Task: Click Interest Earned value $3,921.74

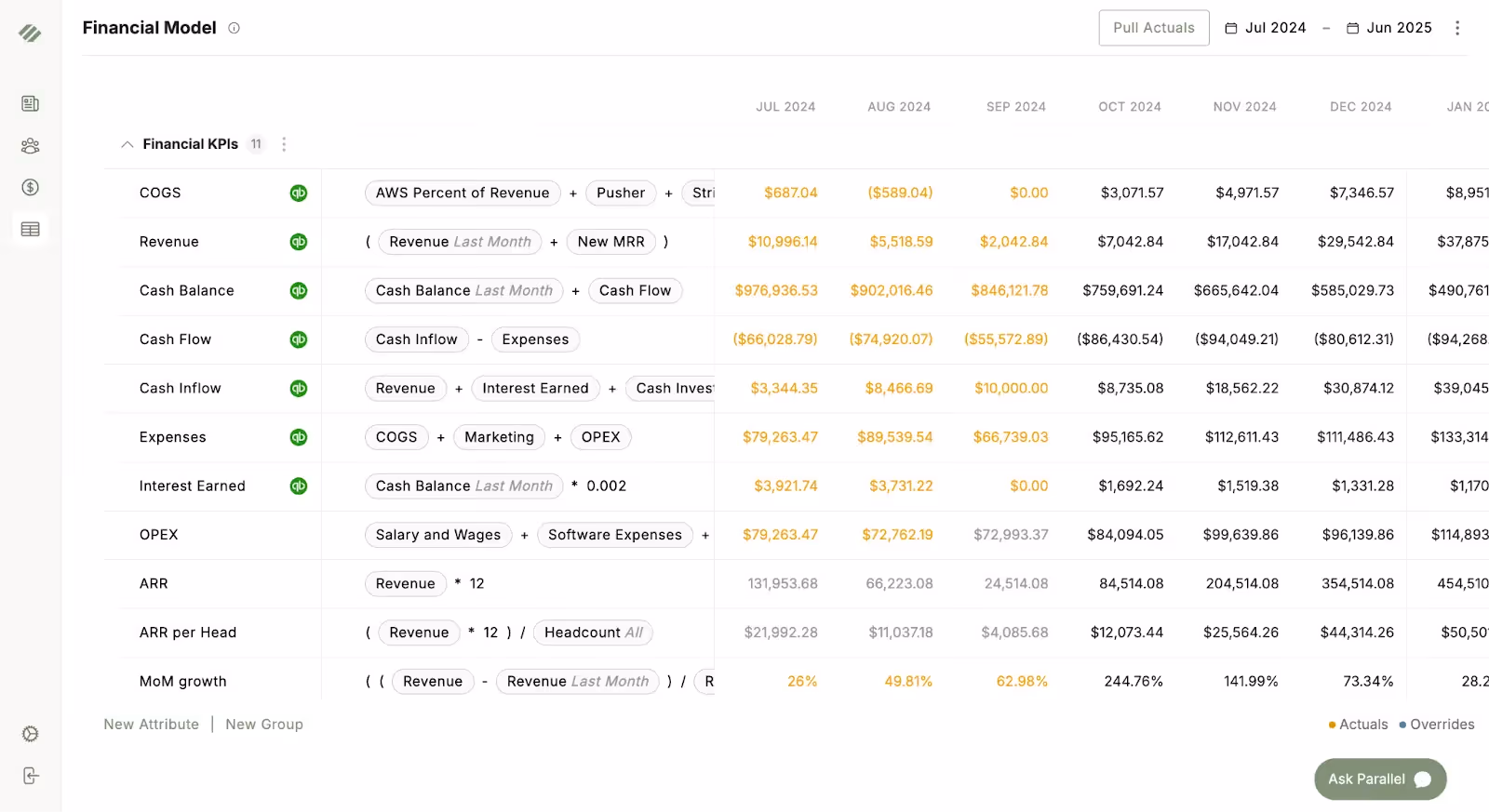Action: pos(785,486)
